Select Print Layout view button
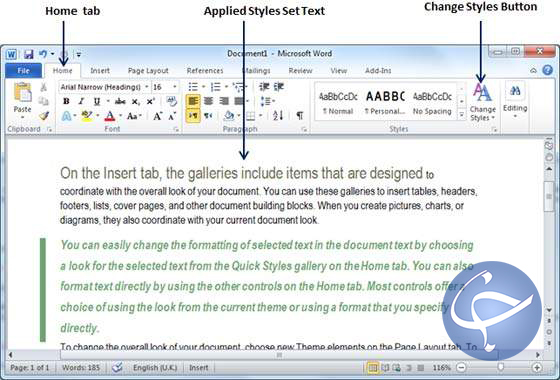560x380 pixels. (372, 367)
